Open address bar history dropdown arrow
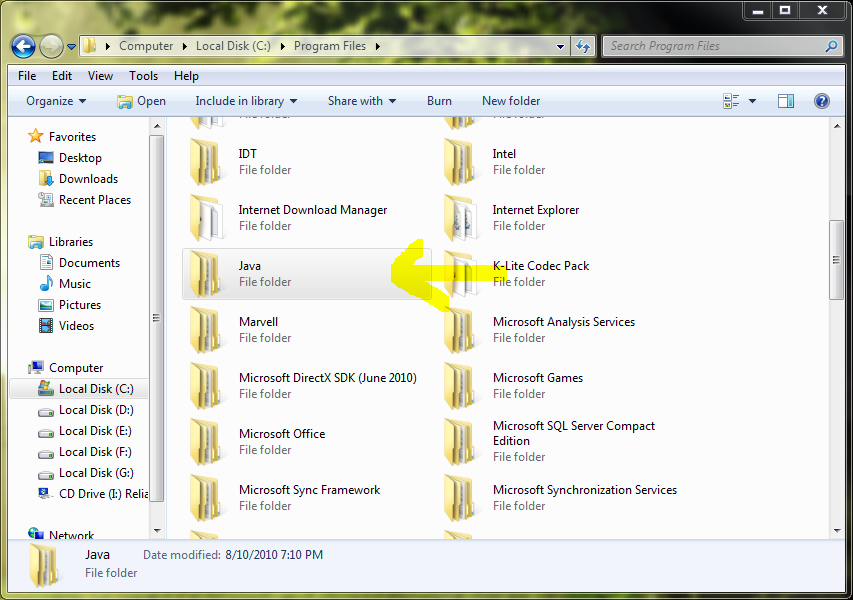 pyautogui.click(x=560, y=47)
